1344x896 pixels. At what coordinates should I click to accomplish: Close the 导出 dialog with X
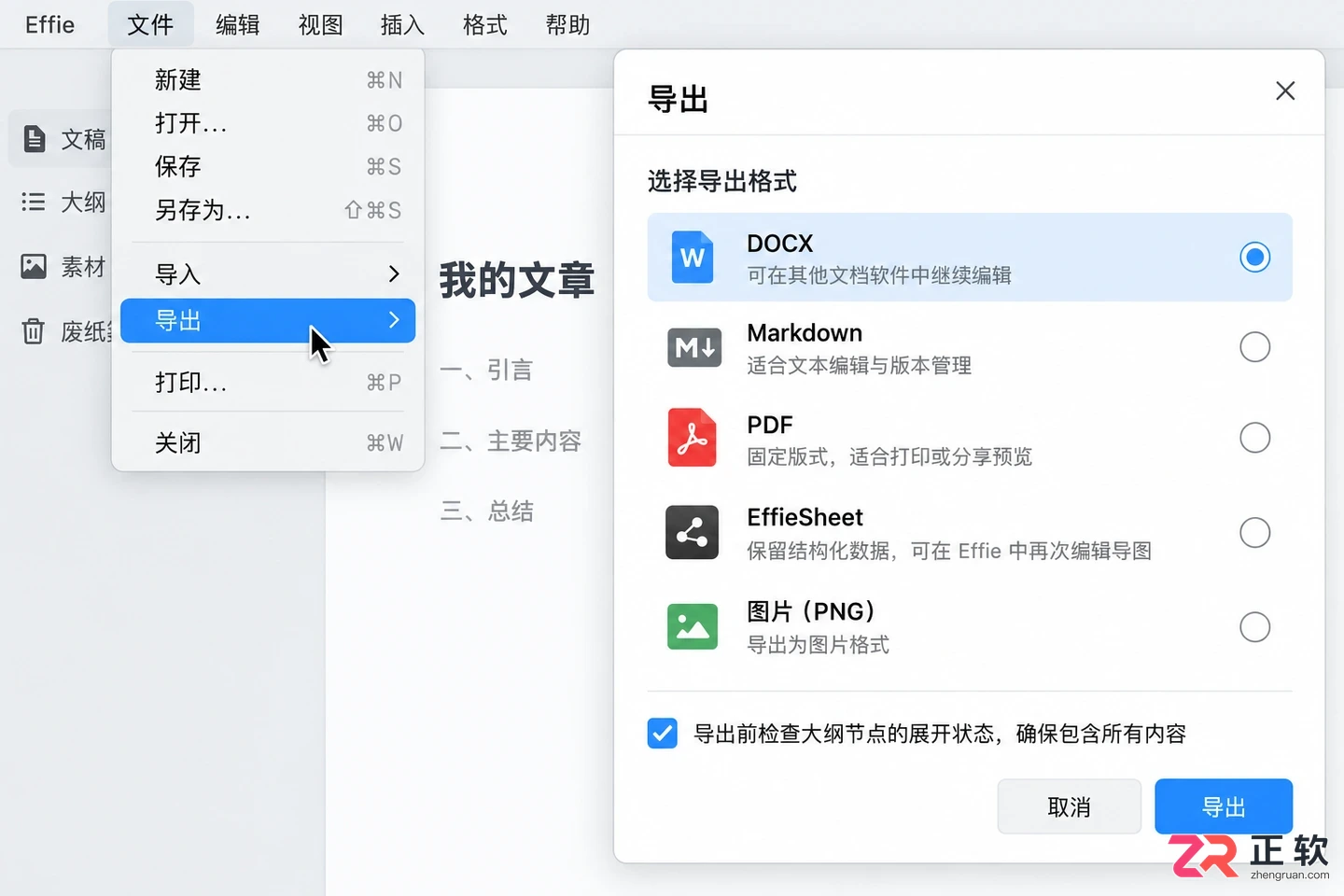tap(1285, 91)
